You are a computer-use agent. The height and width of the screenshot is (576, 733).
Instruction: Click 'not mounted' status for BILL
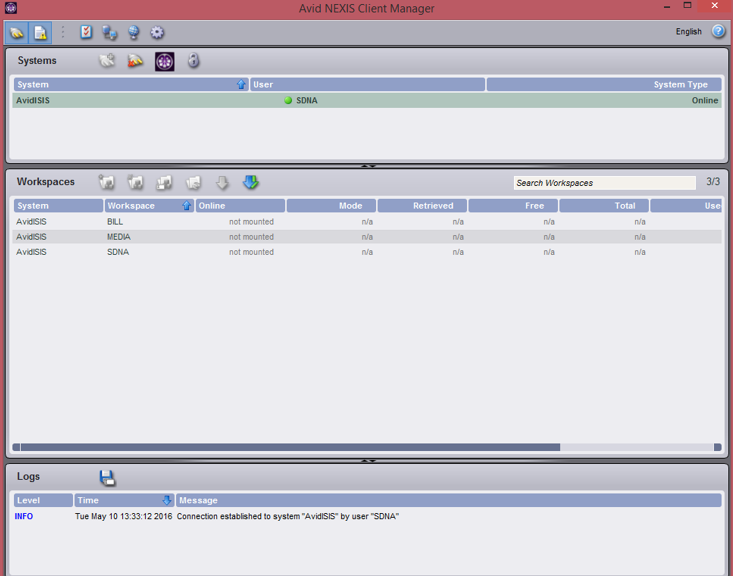(251, 222)
